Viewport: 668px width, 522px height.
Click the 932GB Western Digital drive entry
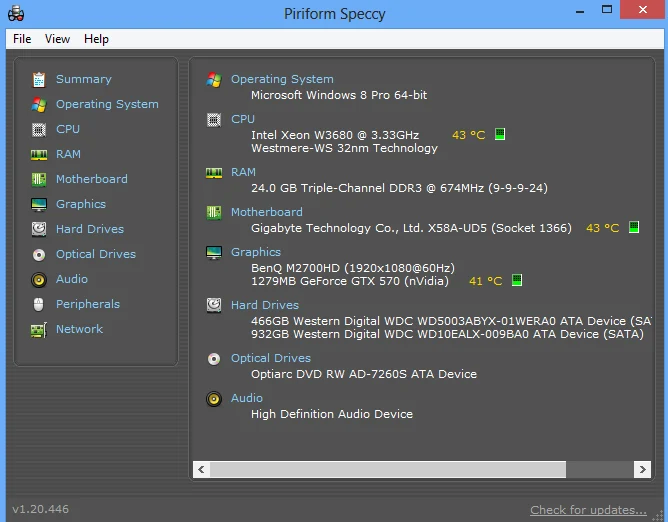[x=447, y=334]
